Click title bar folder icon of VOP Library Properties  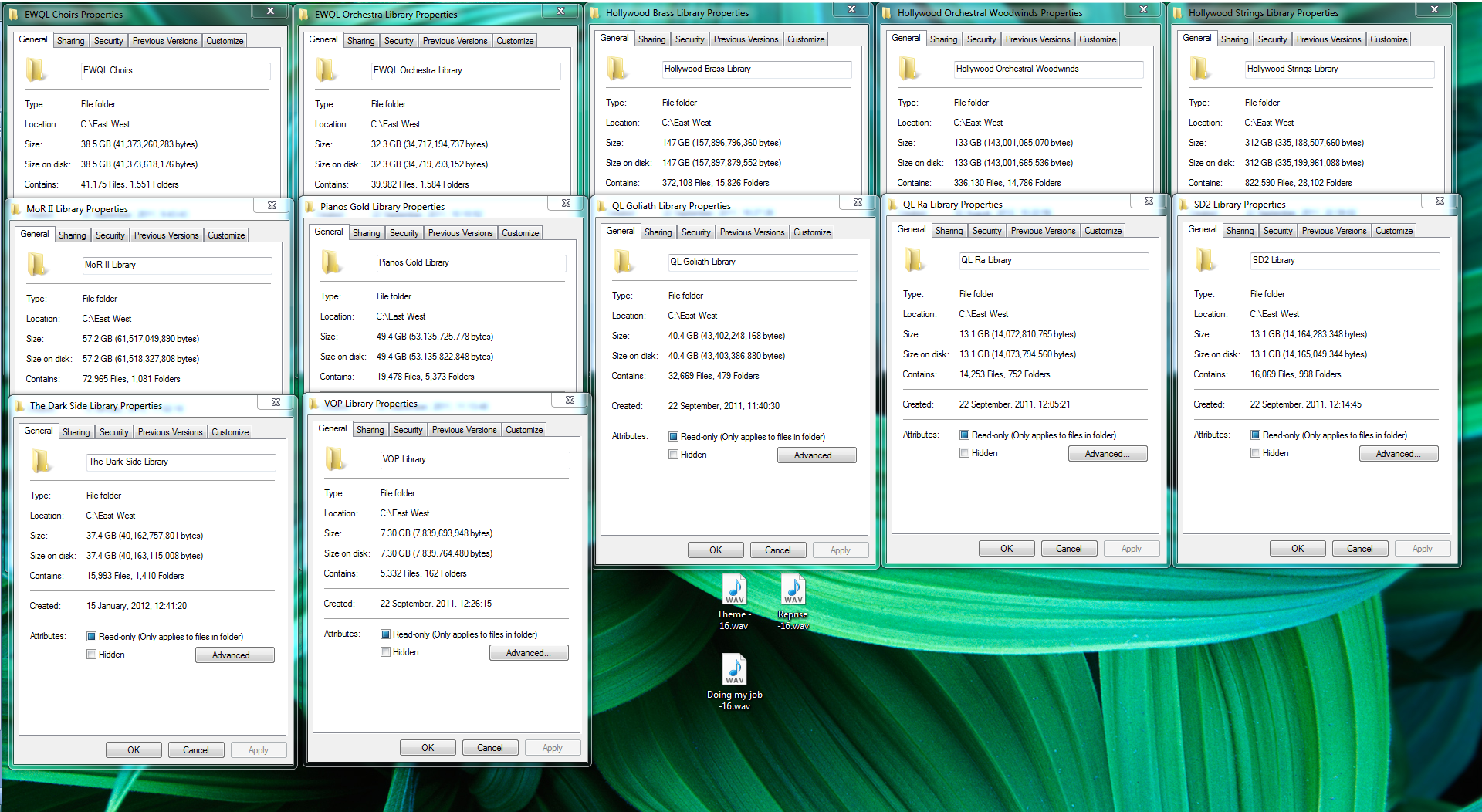point(313,404)
